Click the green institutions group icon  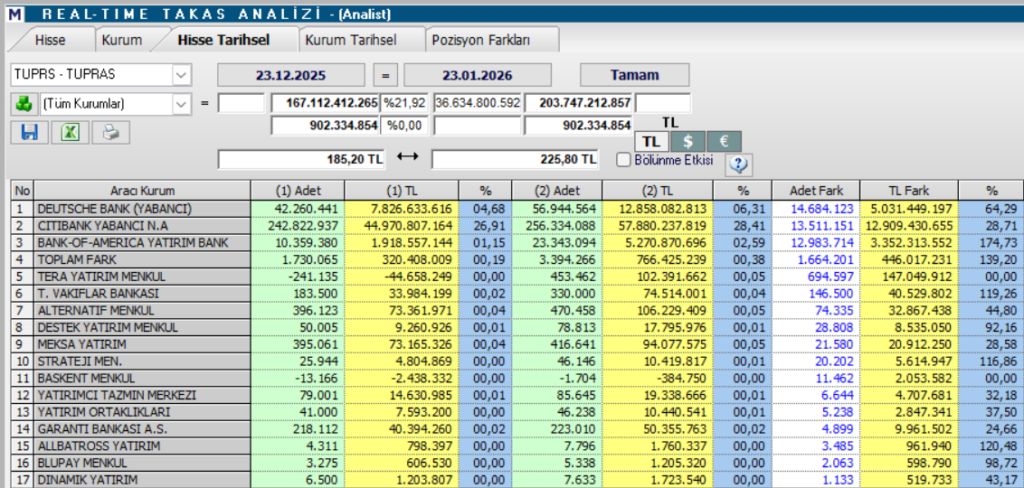23,103
